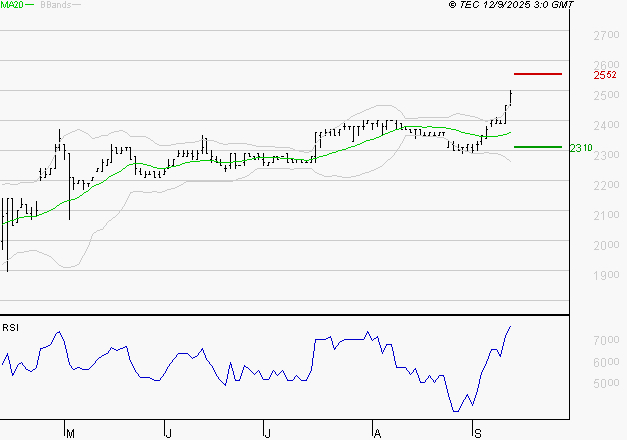Image resolution: width=627 pixels, height=440 pixels.
Task: Click the latest price bar above 2500
Action: point(510,96)
